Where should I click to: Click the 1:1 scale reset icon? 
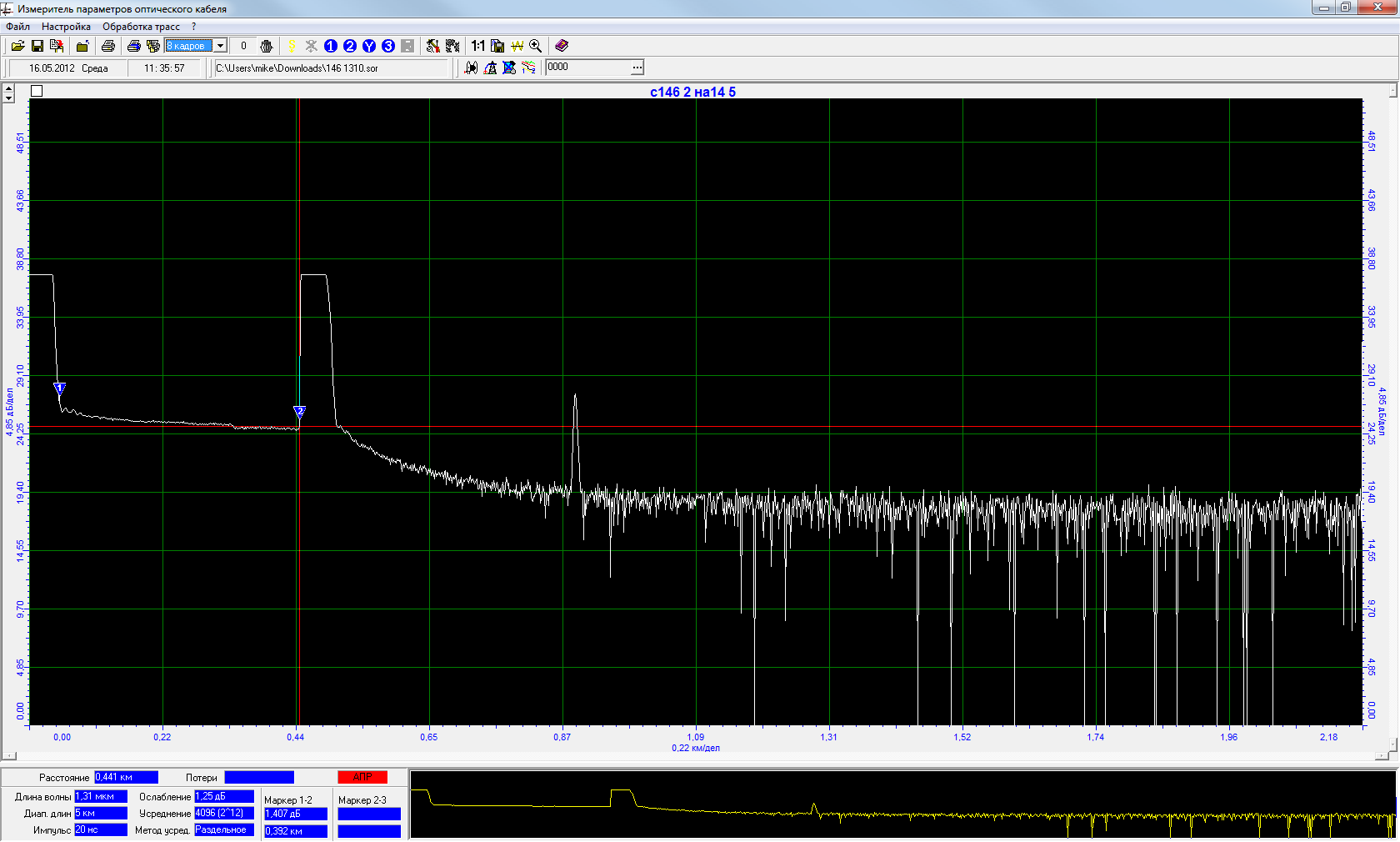[x=477, y=46]
